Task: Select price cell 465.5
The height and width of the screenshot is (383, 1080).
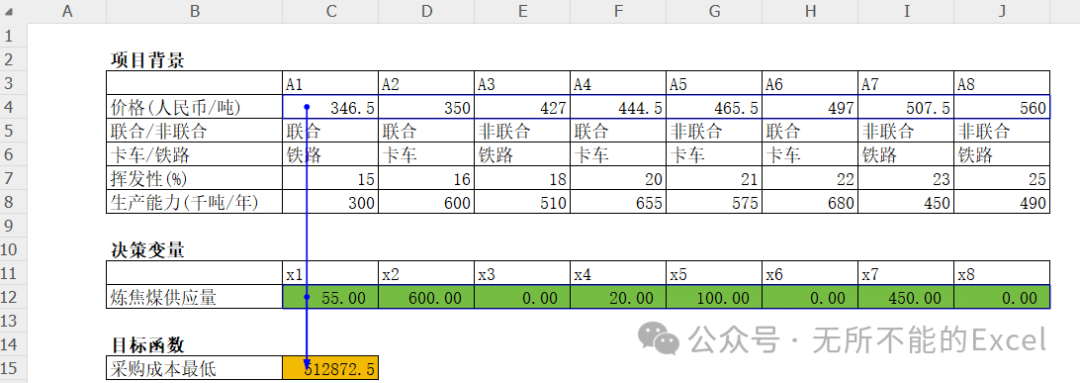Action: click(x=714, y=107)
